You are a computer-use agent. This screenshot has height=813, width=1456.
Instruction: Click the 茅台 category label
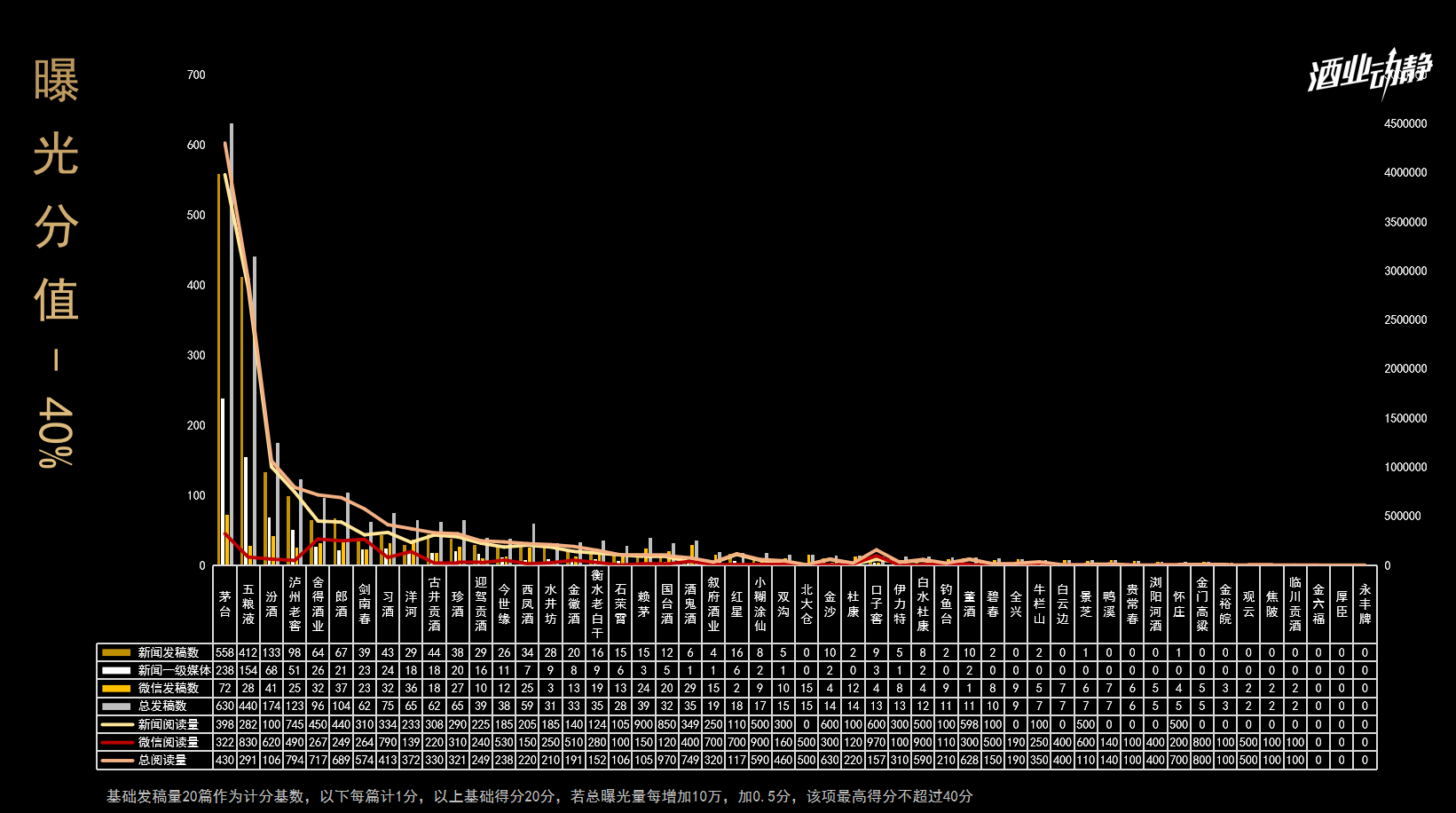(x=225, y=604)
